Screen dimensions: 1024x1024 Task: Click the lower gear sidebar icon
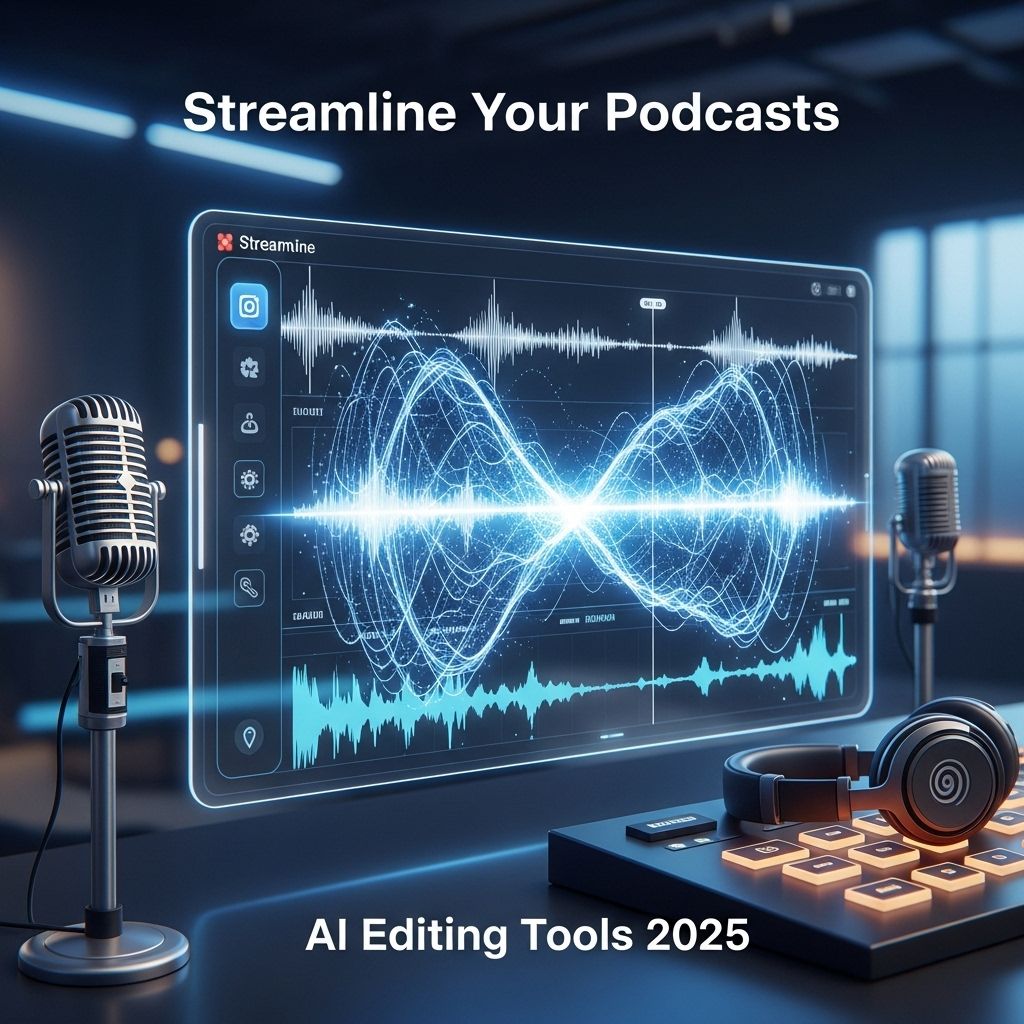(x=248, y=534)
